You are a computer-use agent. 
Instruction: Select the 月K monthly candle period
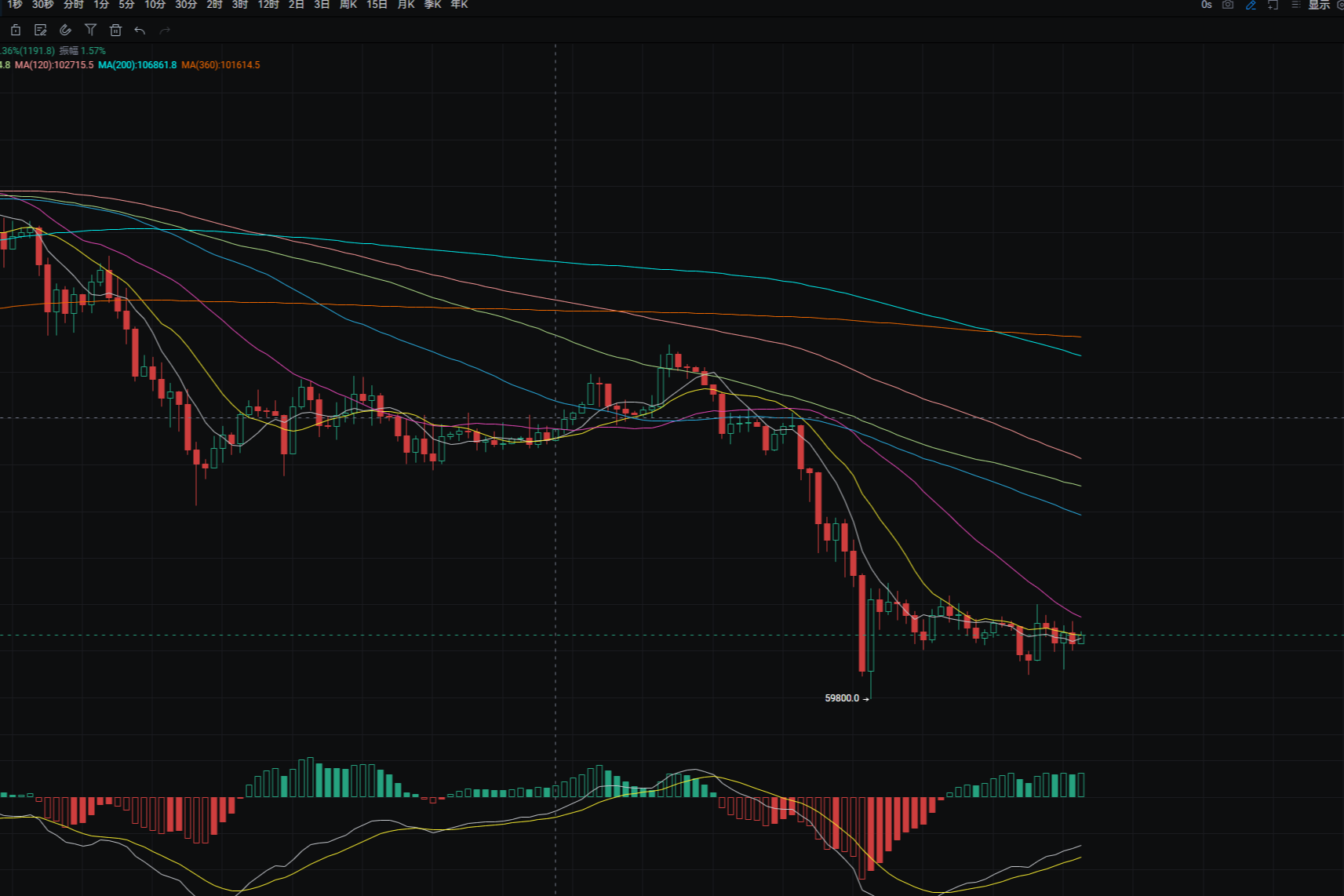406,5
